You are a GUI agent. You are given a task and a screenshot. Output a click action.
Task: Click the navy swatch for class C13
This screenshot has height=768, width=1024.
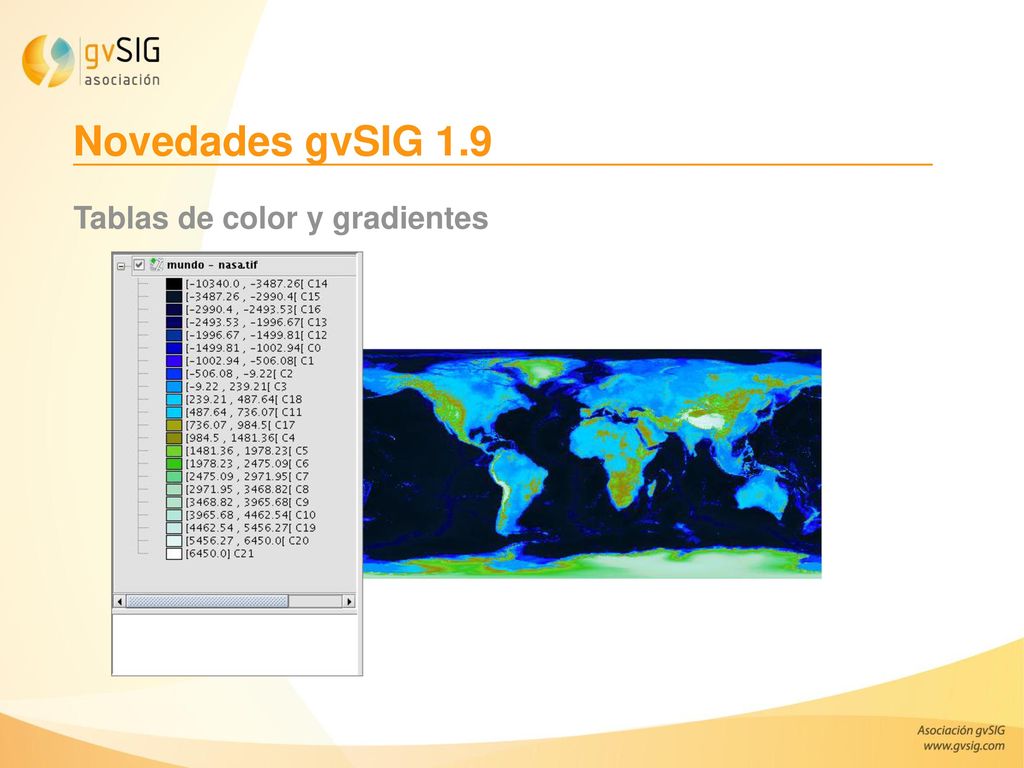click(x=174, y=323)
